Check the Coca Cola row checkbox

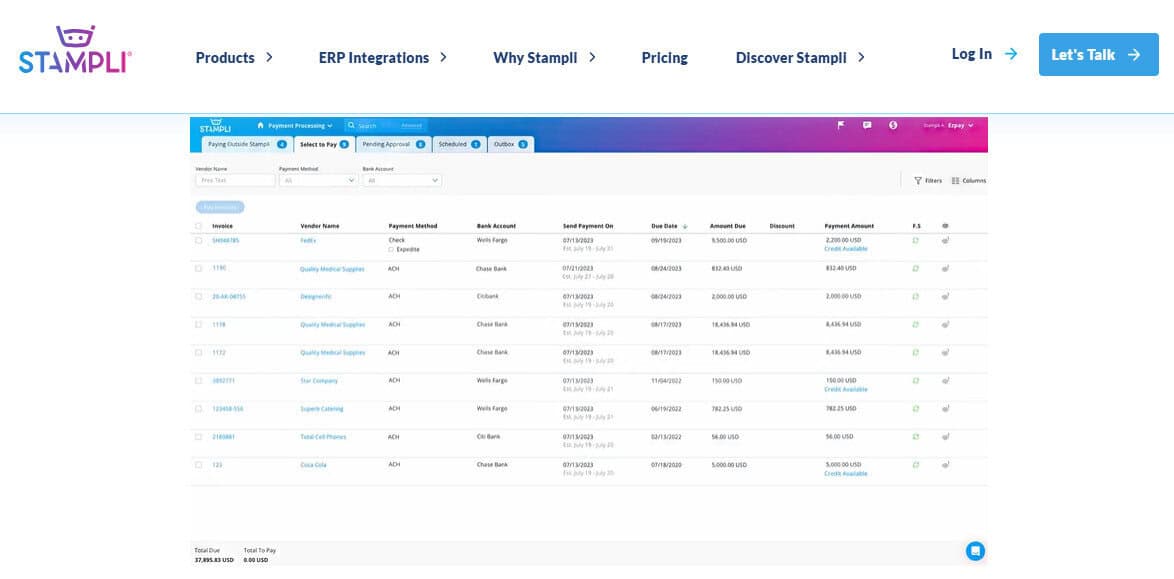(198, 464)
